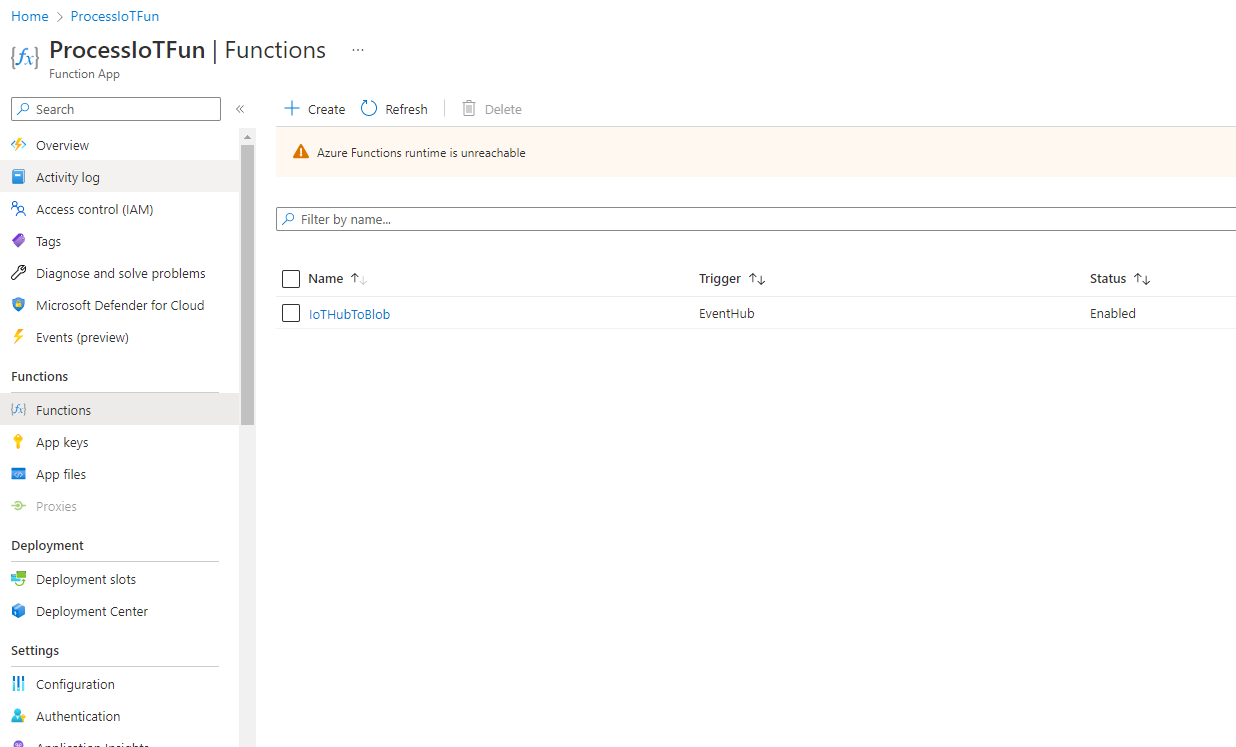This screenshot has height=747, width=1236.
Task: Click the magnifier icon in name filter
Action: pyautogui.click(x=289, y=219)
